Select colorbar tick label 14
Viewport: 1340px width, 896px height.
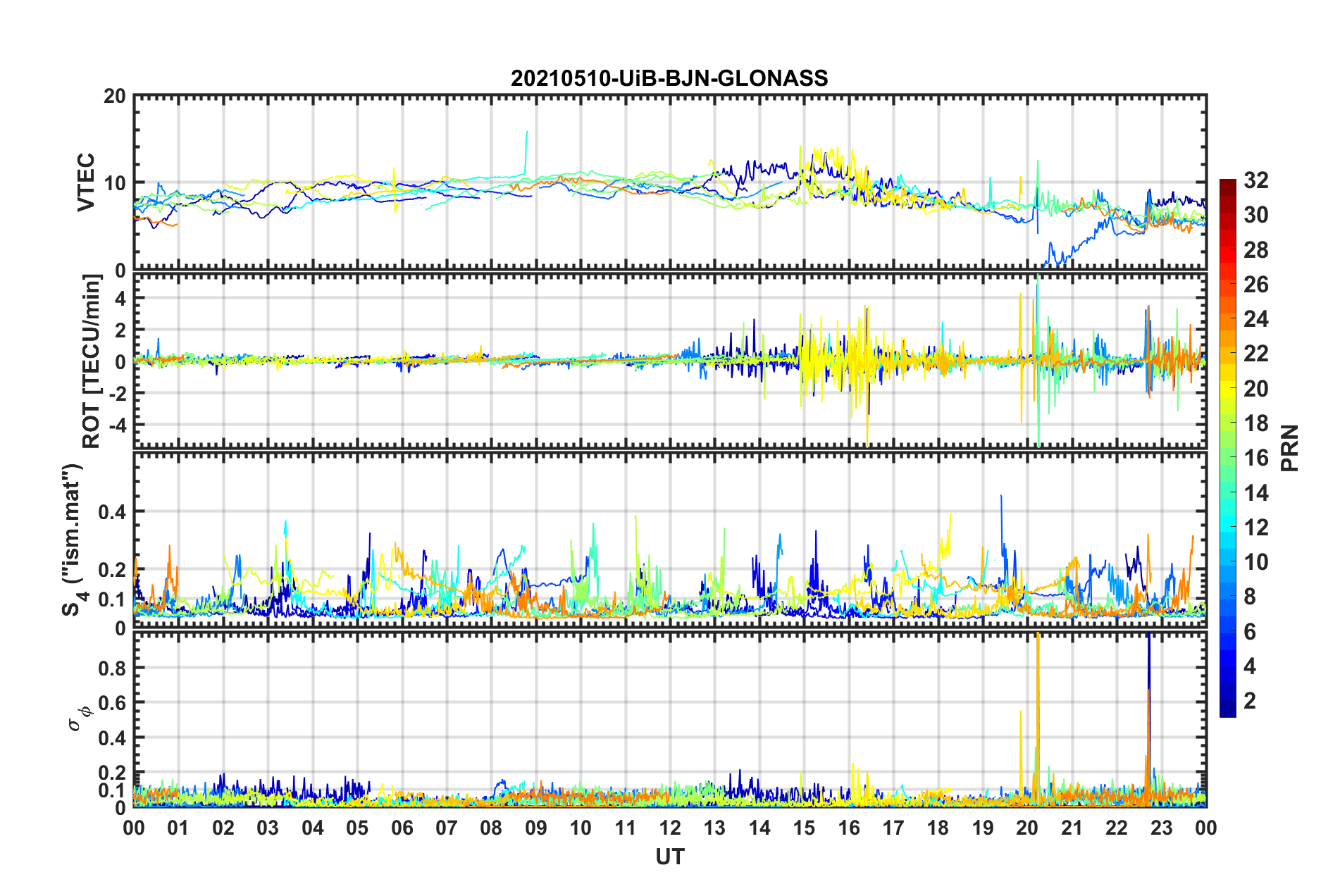(x=1255, y=493)
